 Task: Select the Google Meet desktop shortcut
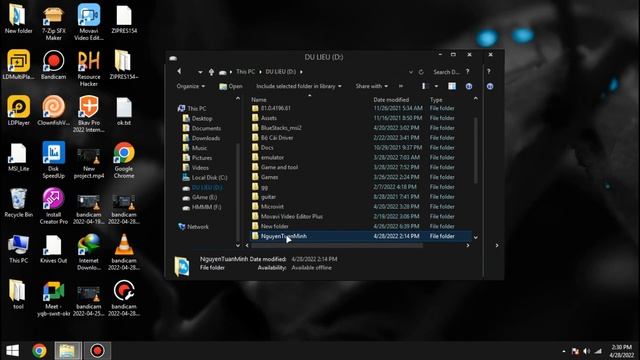[x=53, y=298]
